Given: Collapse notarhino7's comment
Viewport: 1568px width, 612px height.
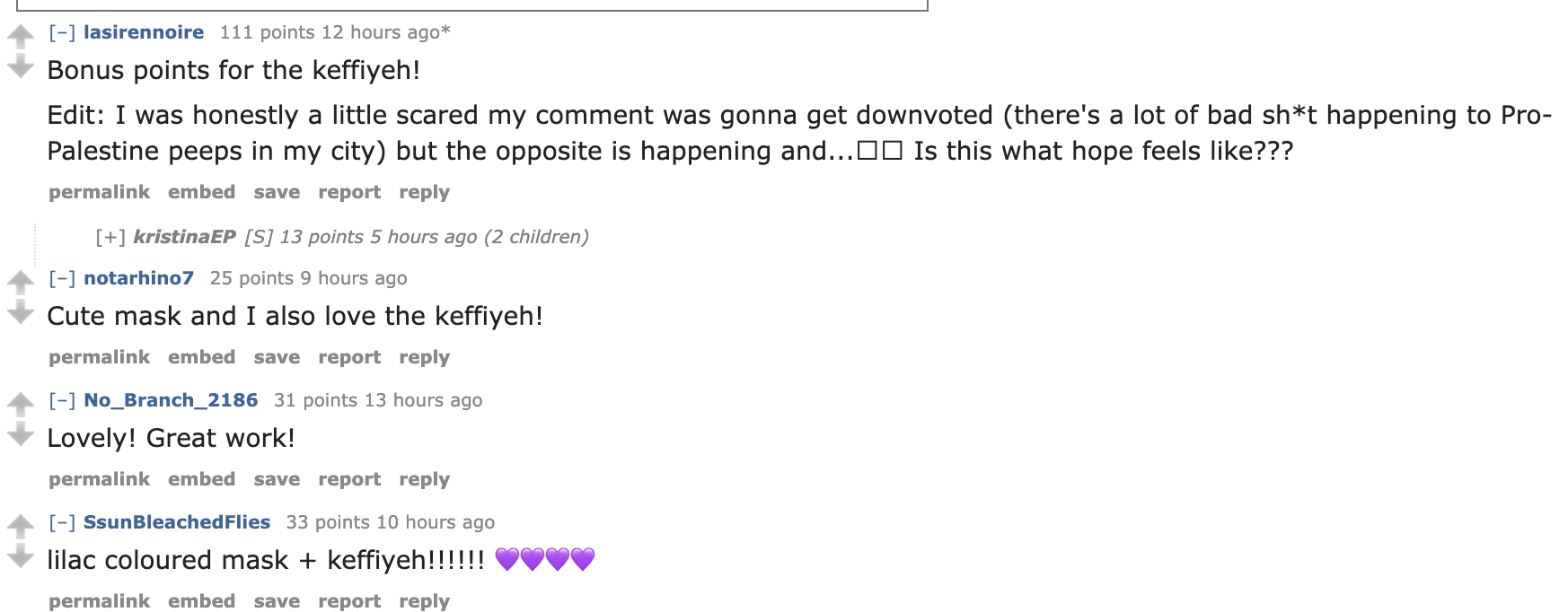Looking at the screenshot, I should 62,278.
